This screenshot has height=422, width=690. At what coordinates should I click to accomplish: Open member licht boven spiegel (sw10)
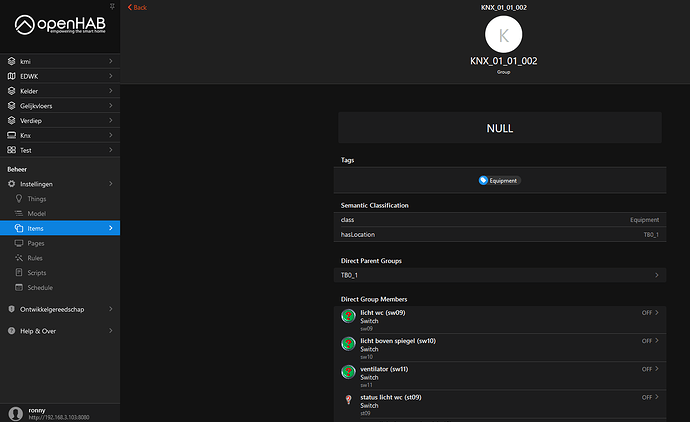pyautogui.click(x=500, y=348)
